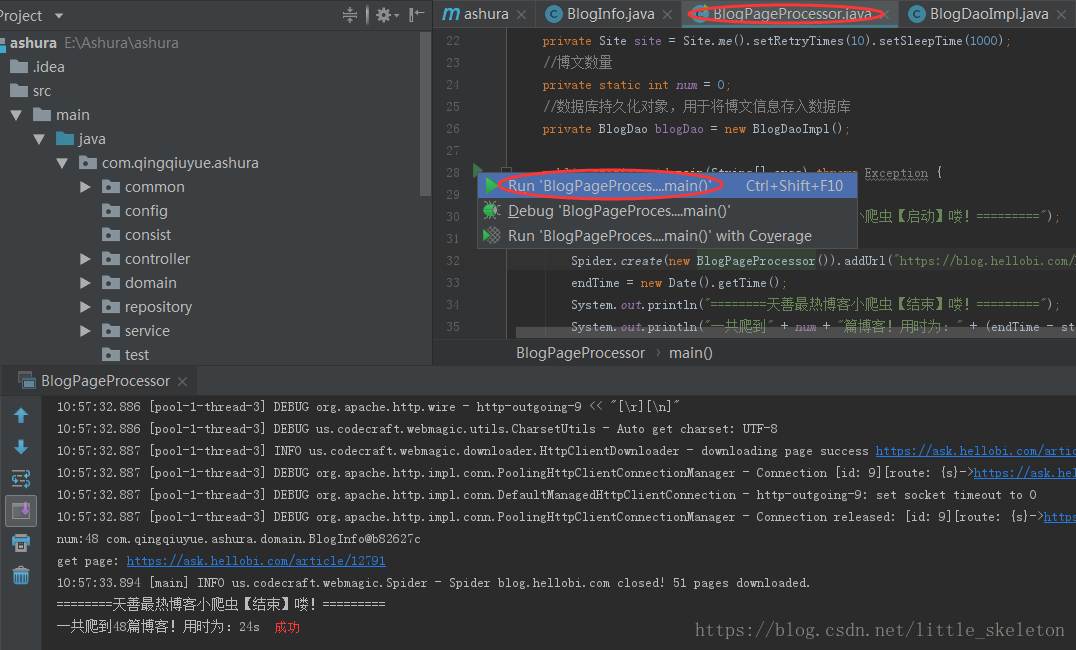This screenshot has width=1076, height=650.
Task: Click fold marker at line 28
Action: 506,170
